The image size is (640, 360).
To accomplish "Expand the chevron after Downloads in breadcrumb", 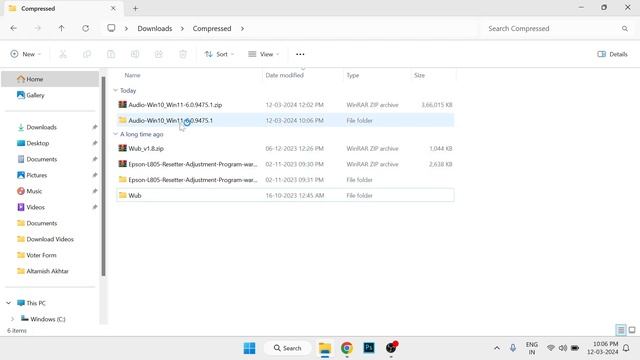I will [x=182, y=29].
